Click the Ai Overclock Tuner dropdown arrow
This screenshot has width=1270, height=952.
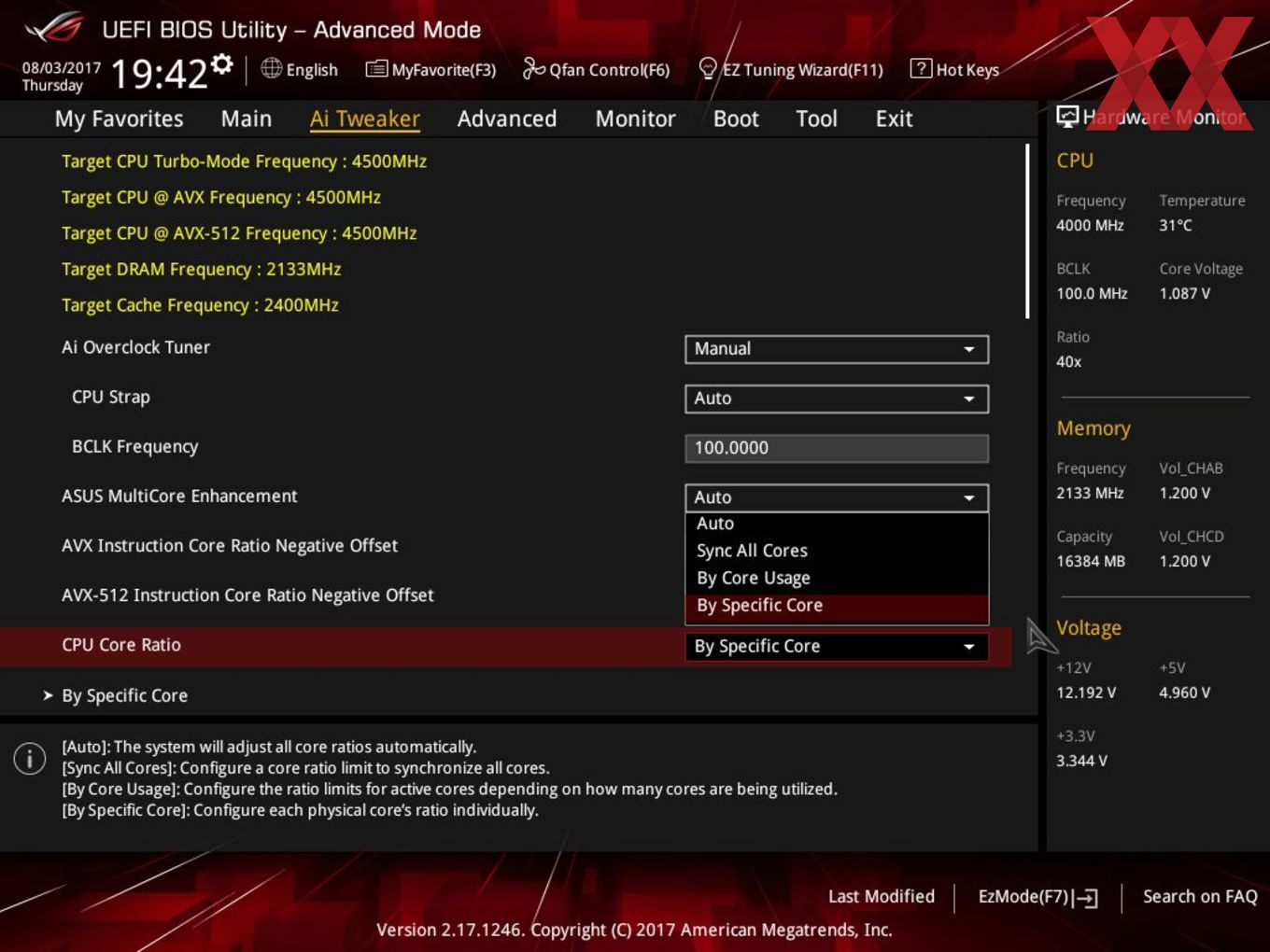click(969, 349)
